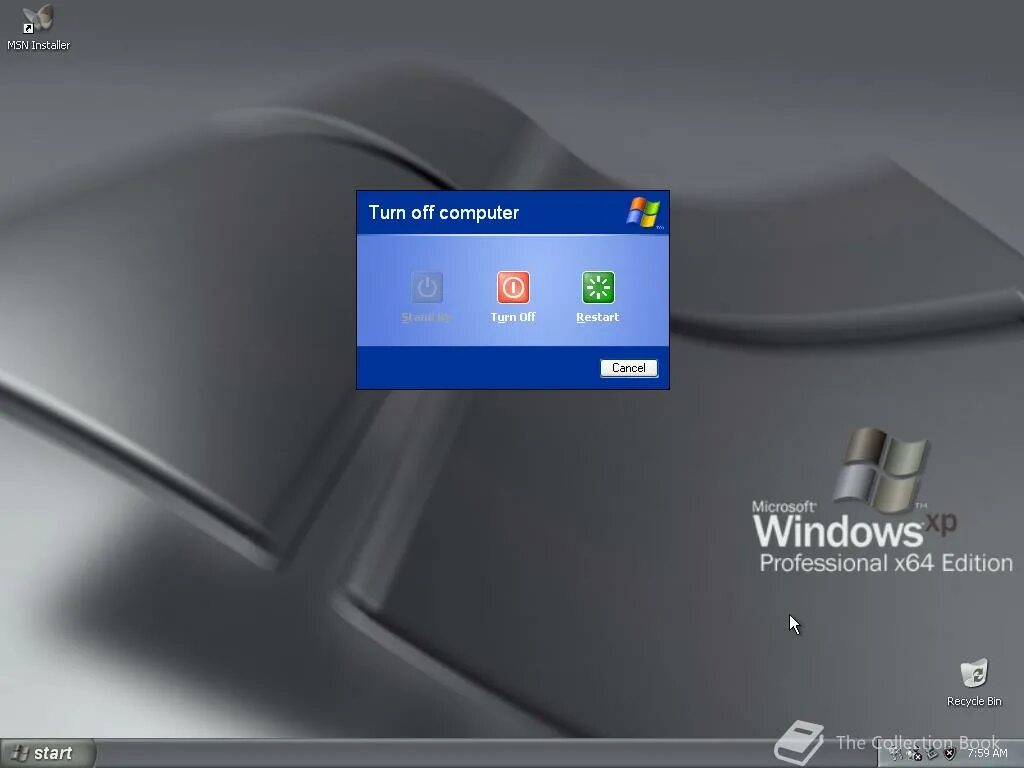Open the Start menu
1024x768 pixels.
pyautogui.click(x=48, y=753)
